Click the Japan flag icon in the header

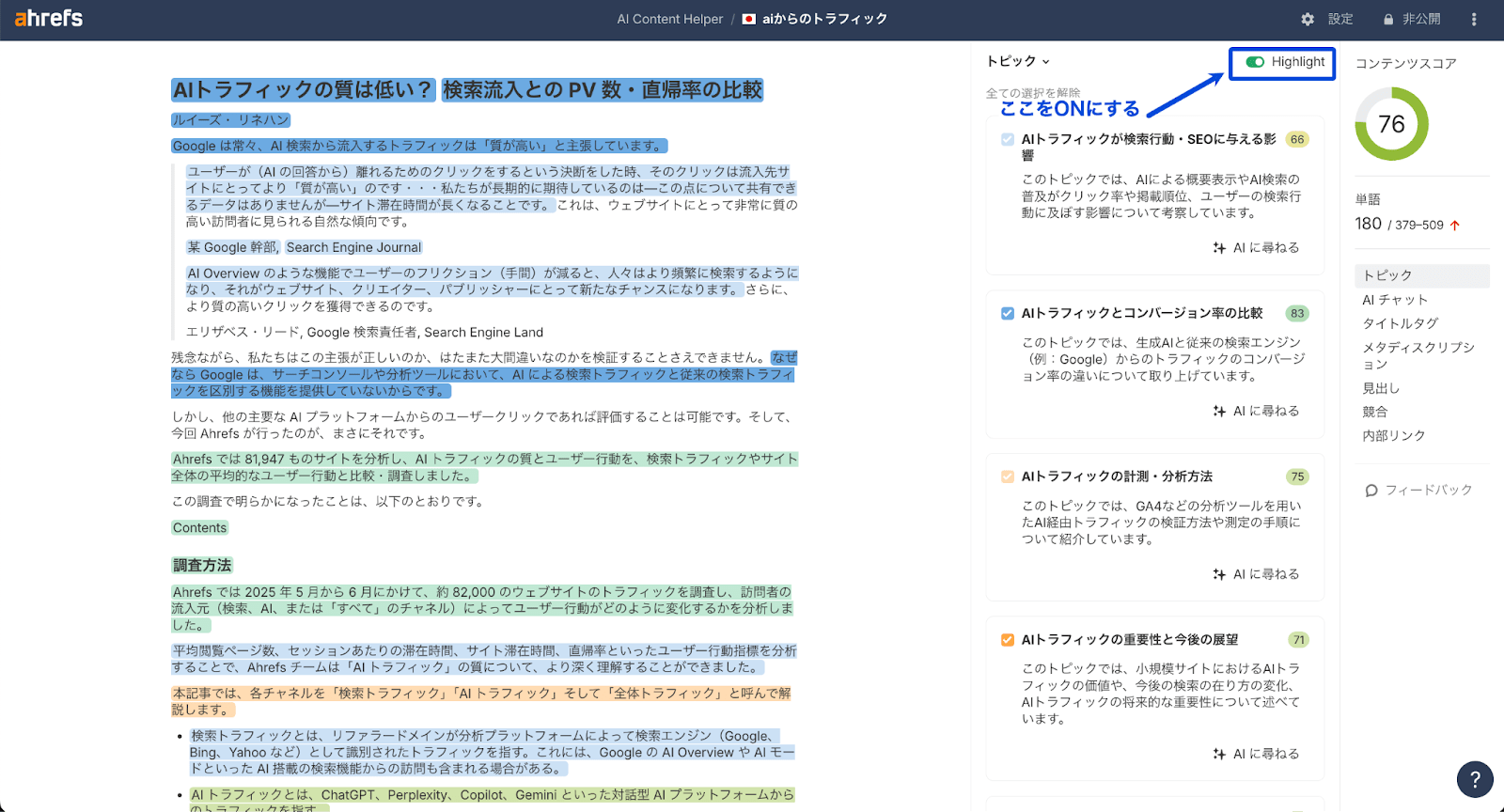[x=749, y=19]
